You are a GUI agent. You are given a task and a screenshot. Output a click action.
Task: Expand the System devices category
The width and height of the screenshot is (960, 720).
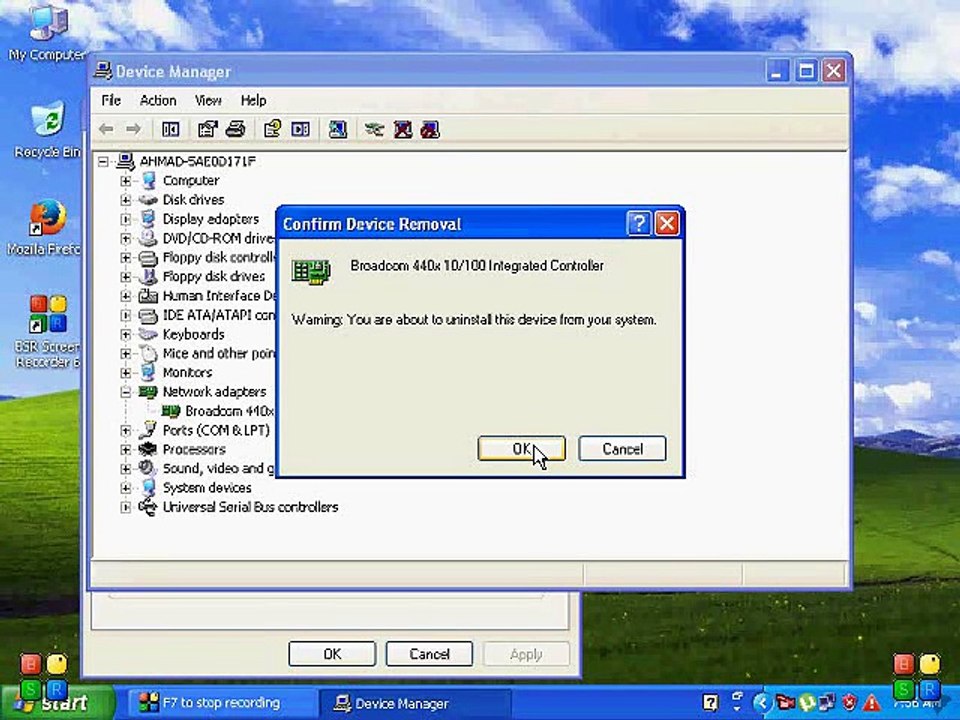coord(126,488)
